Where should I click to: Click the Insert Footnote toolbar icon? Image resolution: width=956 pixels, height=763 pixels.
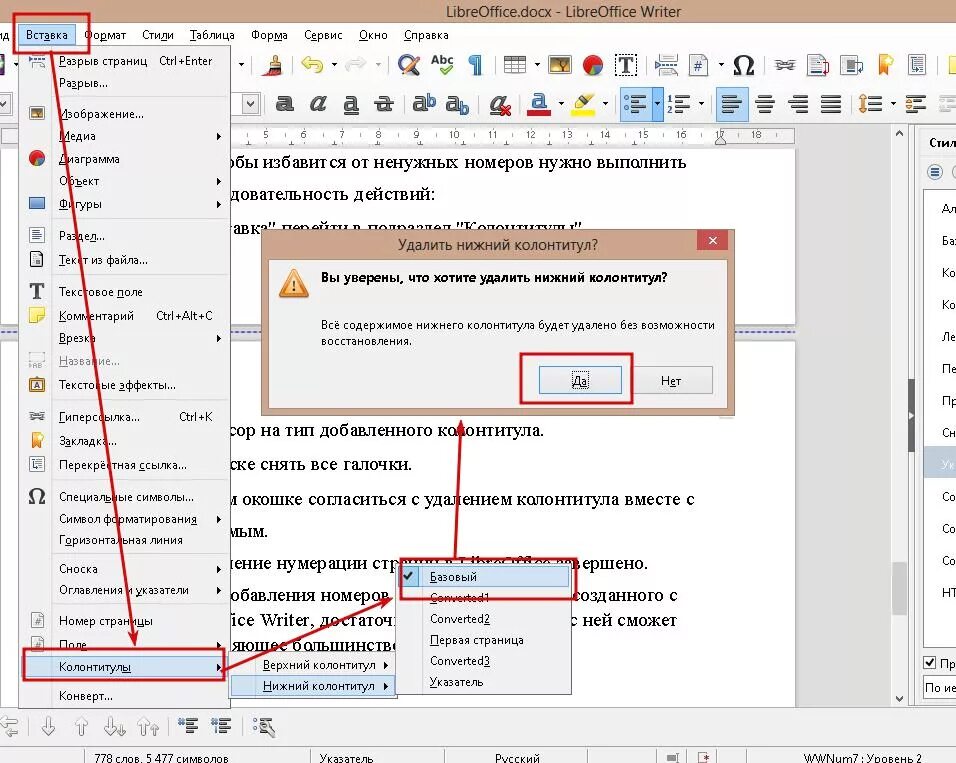[x=818, y=65]
